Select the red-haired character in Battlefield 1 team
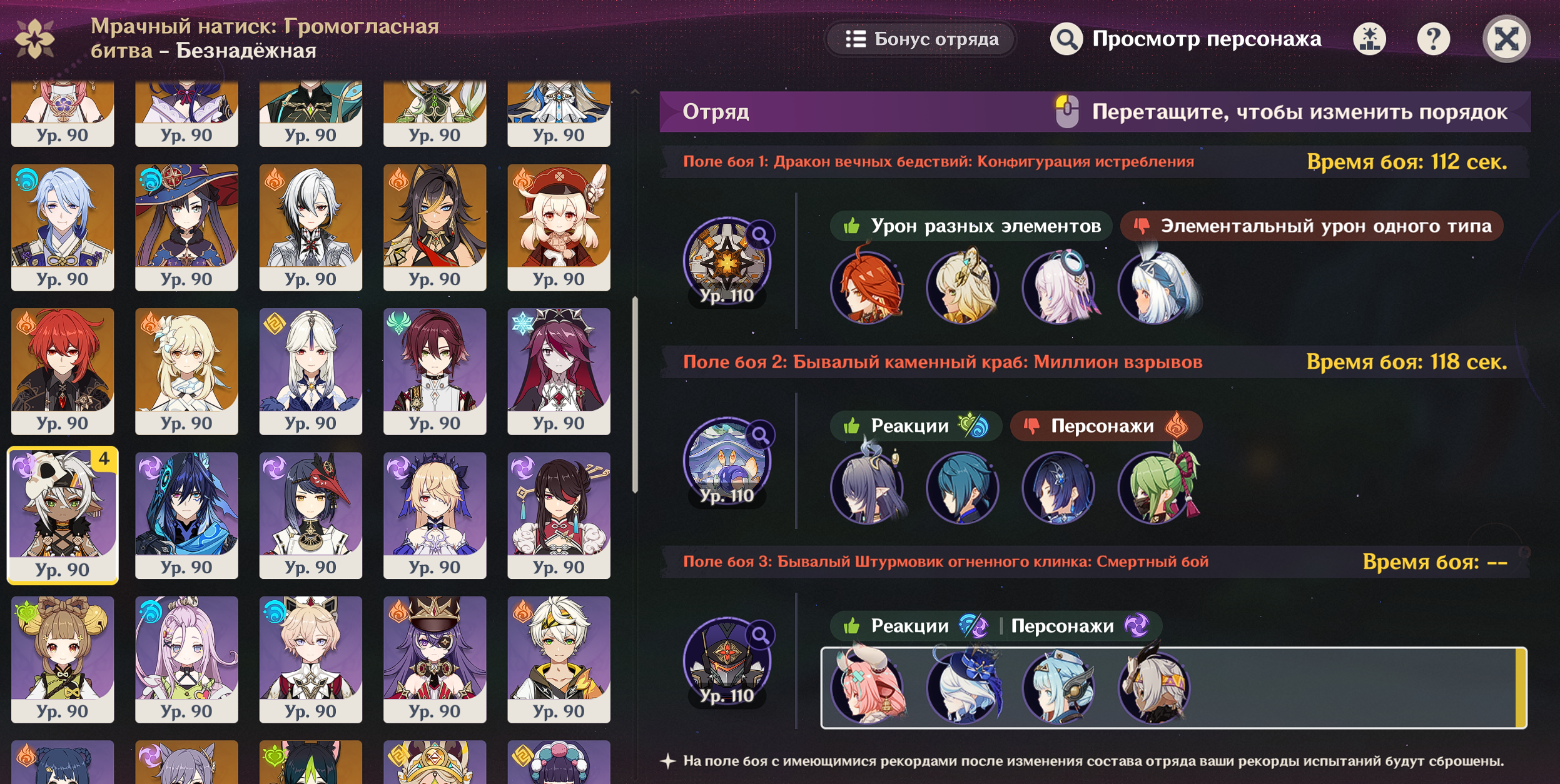This screenshot has height=784, width=1560. [x=867, y=286]
